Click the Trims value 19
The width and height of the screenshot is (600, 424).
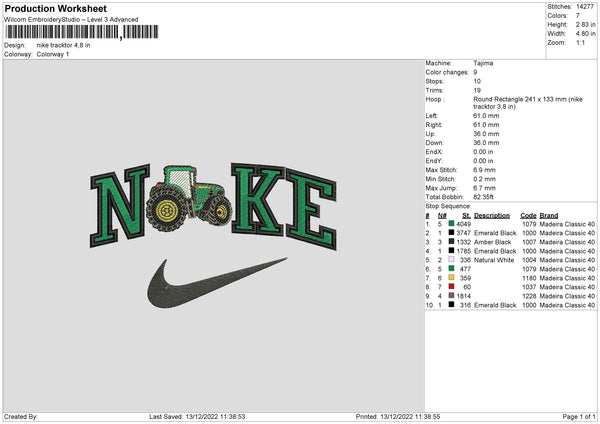pos(477,90)
